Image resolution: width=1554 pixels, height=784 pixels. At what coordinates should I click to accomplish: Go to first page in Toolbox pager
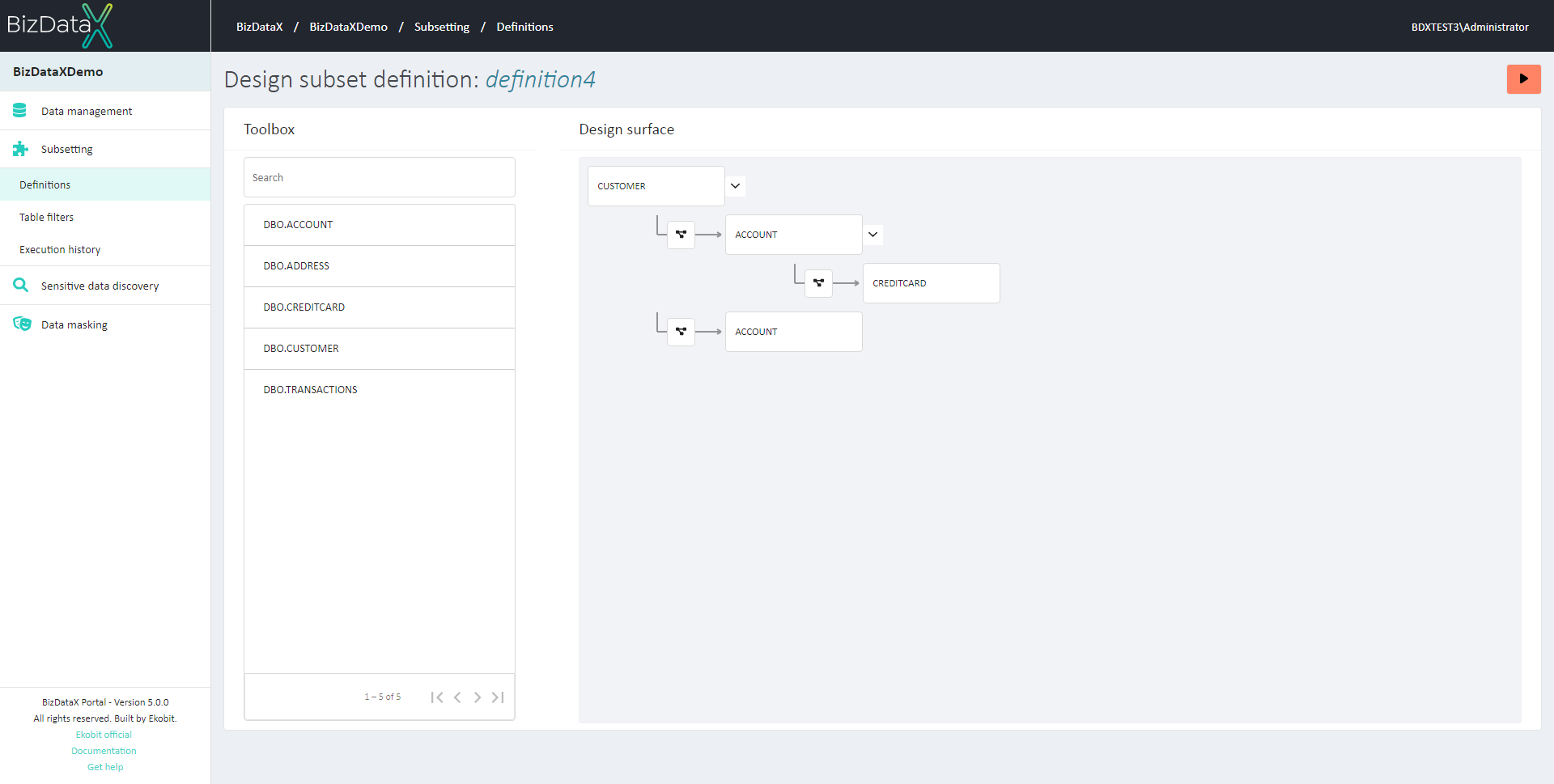[437, 697]
